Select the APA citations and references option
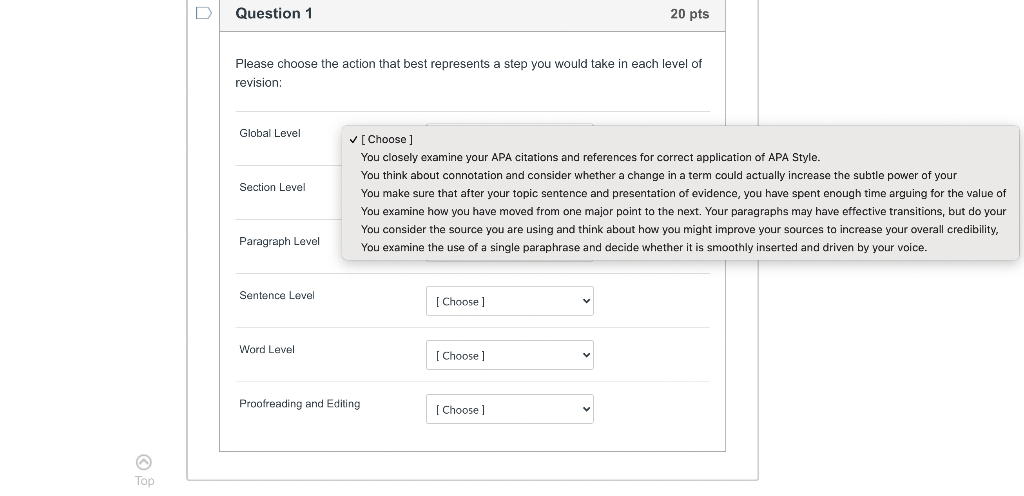The width and height of the screenshot is (1024, 496). point(590,157)
